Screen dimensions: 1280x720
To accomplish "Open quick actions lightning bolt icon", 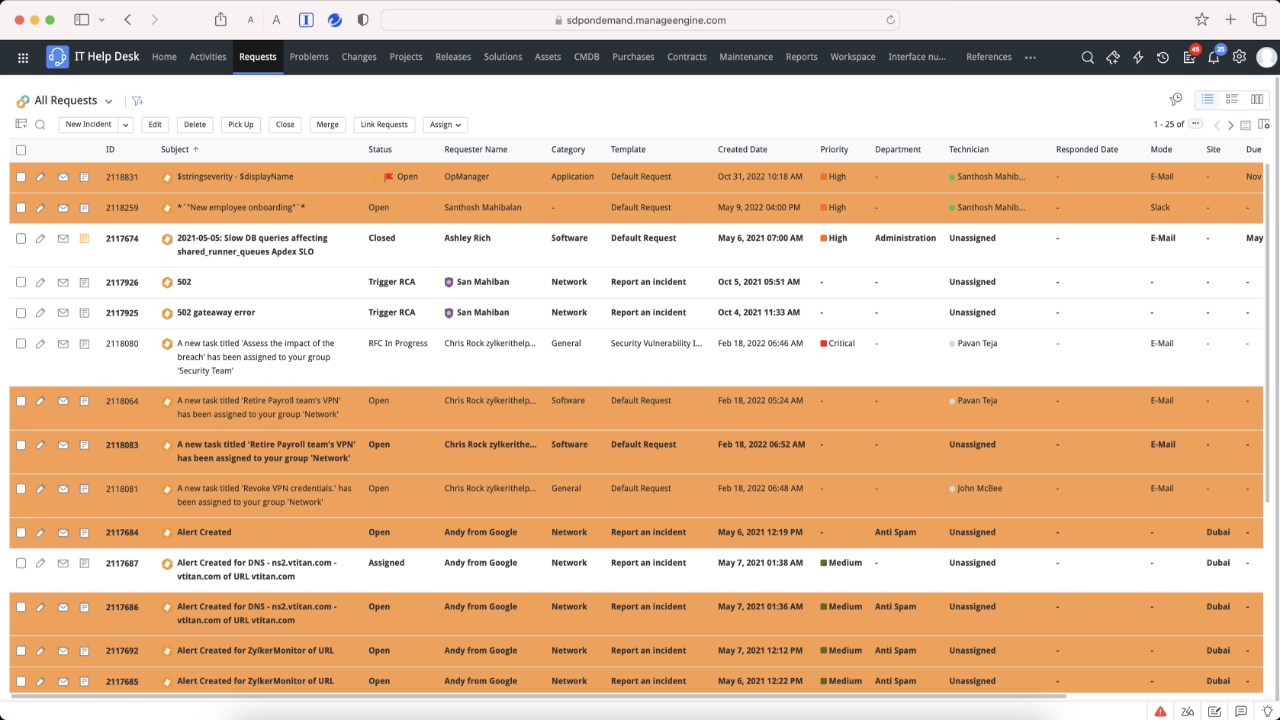I will point(1138,57).
